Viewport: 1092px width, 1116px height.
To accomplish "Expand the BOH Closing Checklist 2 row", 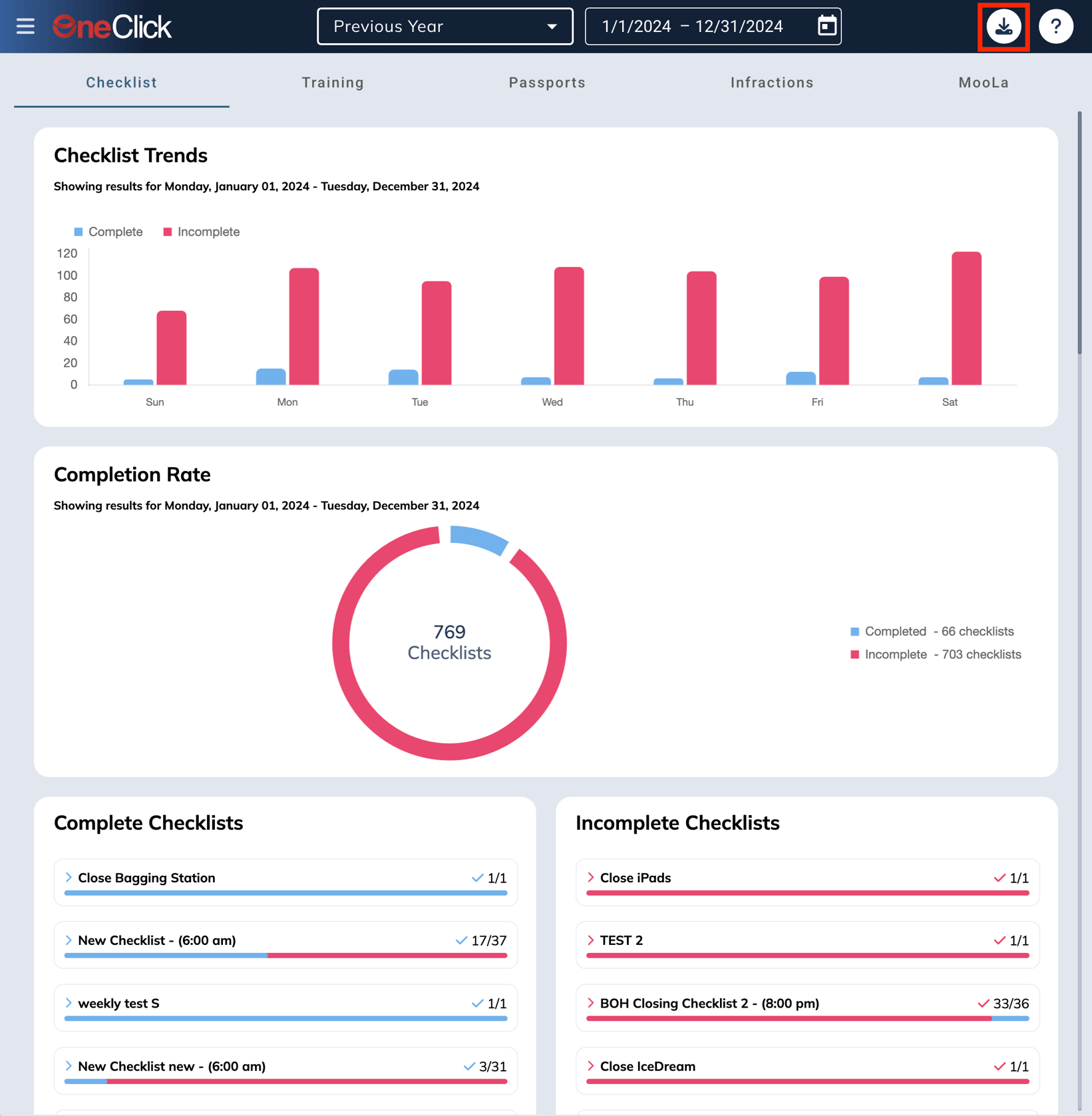I will (x=590, y=1004).
